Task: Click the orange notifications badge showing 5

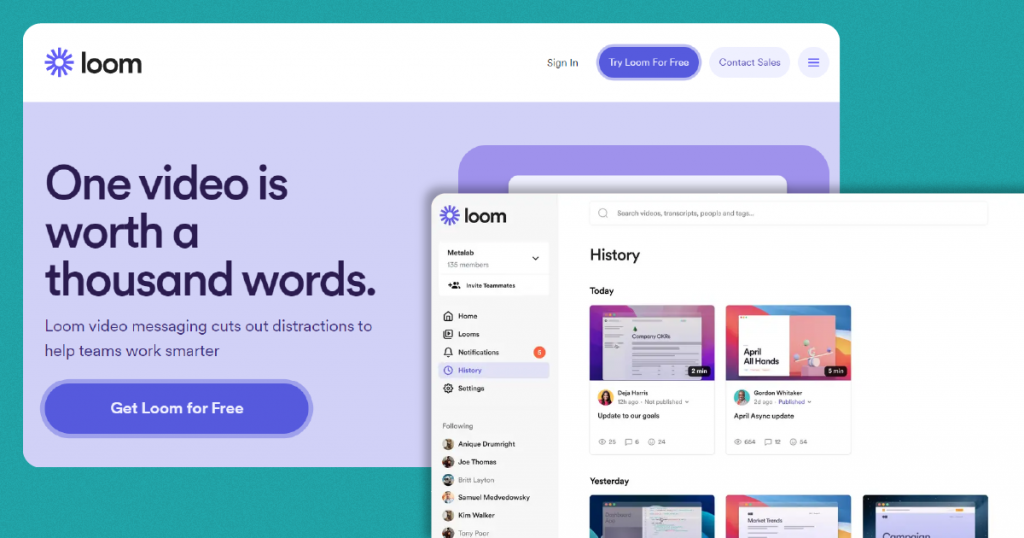Action: [x=539, y=352]
